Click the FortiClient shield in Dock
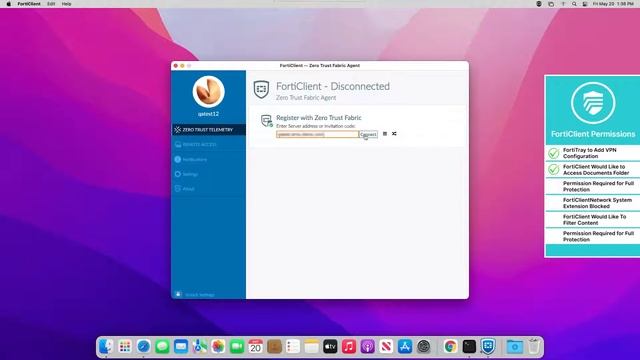This screenshot has height=360, width=640. 488,347
